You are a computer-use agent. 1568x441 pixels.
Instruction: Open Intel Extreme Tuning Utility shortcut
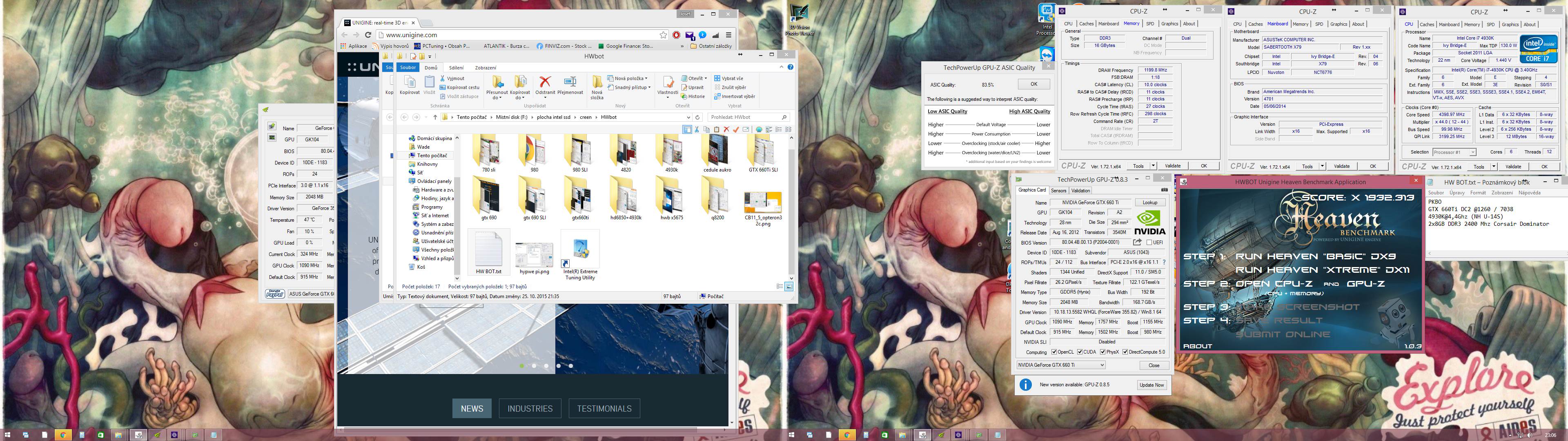point(580,256)
